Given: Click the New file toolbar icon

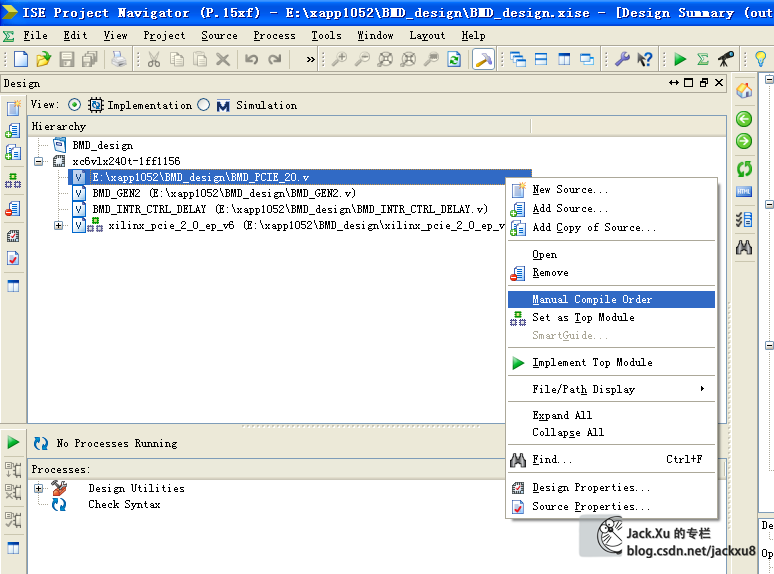Looking at the screenshot, I should 21,59.
